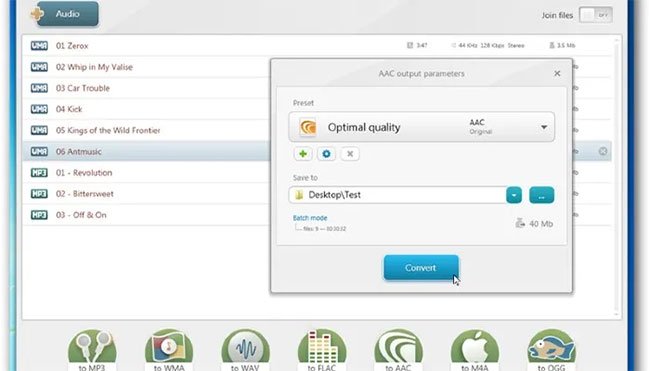This screenshot has height=371, width=650.
Task: Click the Desktop\Test save path field
Action: click(397, 195)
